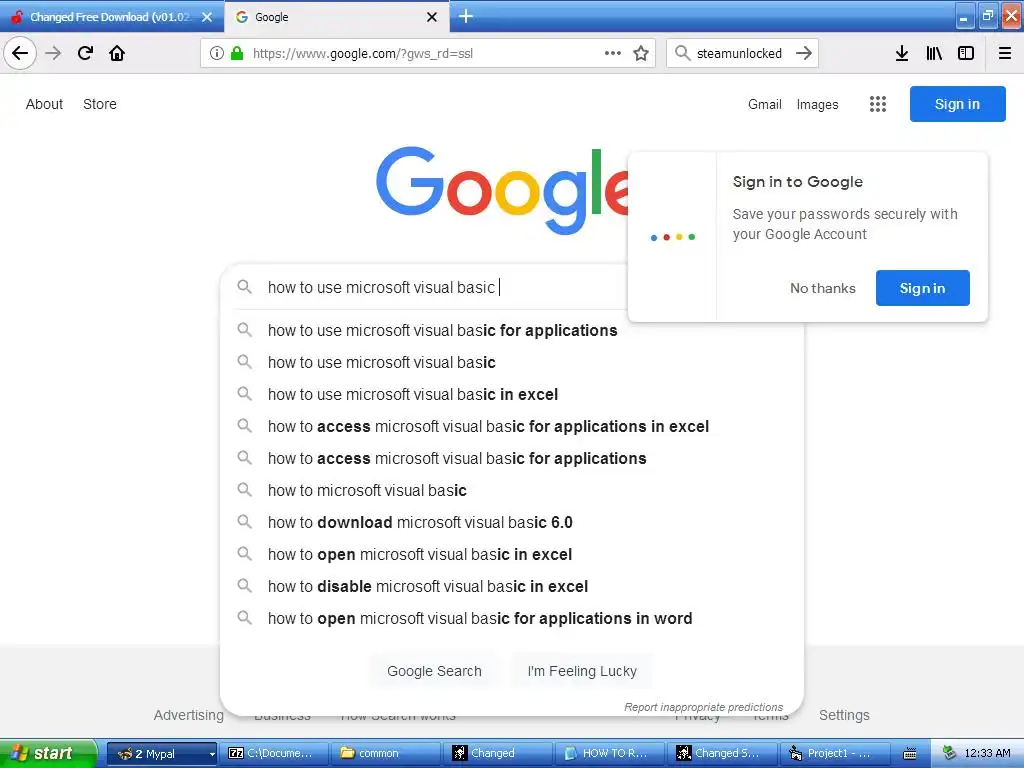Open Google Images link
Image resolution: width=1024 pixels, height=768 pixels.
pos(817,104)
